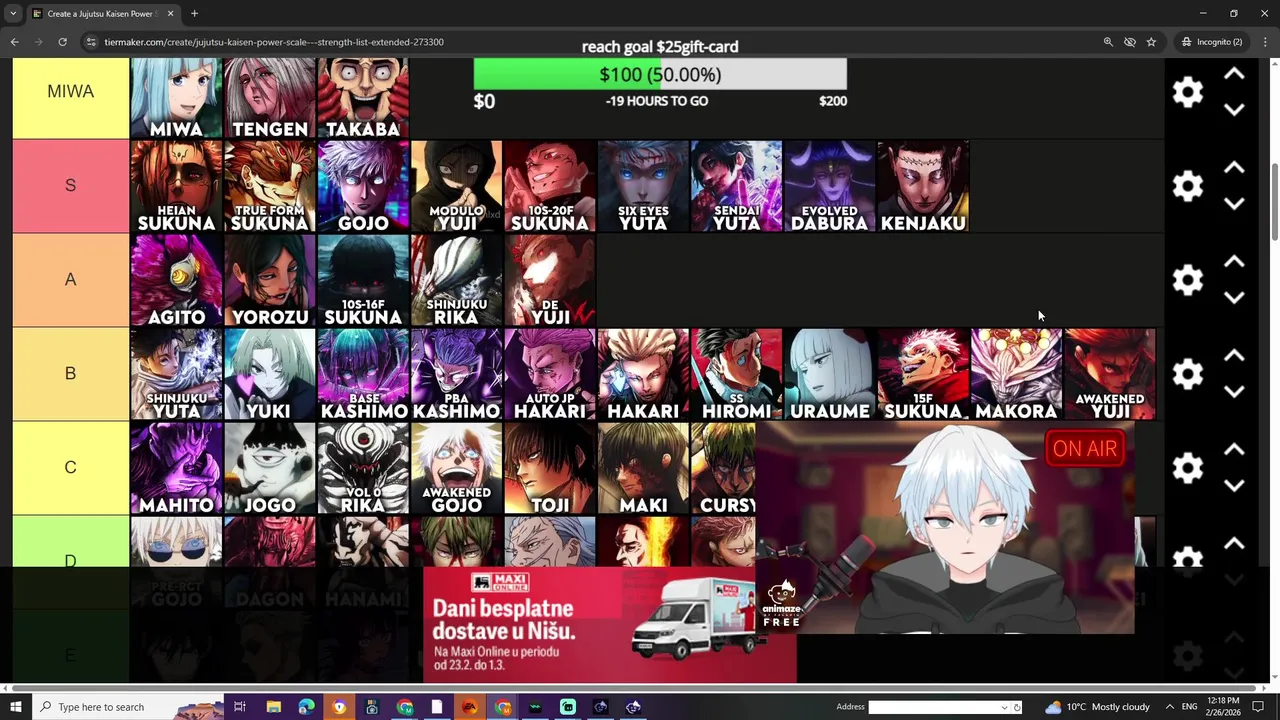
Task: Open Microsoft Edge from taskbar
Action: pyautogui.click(x=306, y=707)
